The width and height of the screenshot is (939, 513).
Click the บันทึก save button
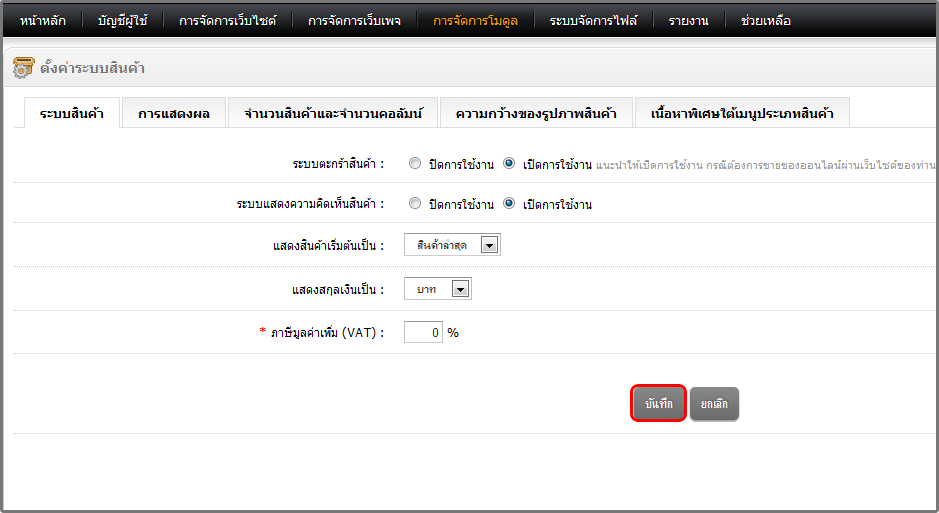pyautogui.click(x=658, y=403)
